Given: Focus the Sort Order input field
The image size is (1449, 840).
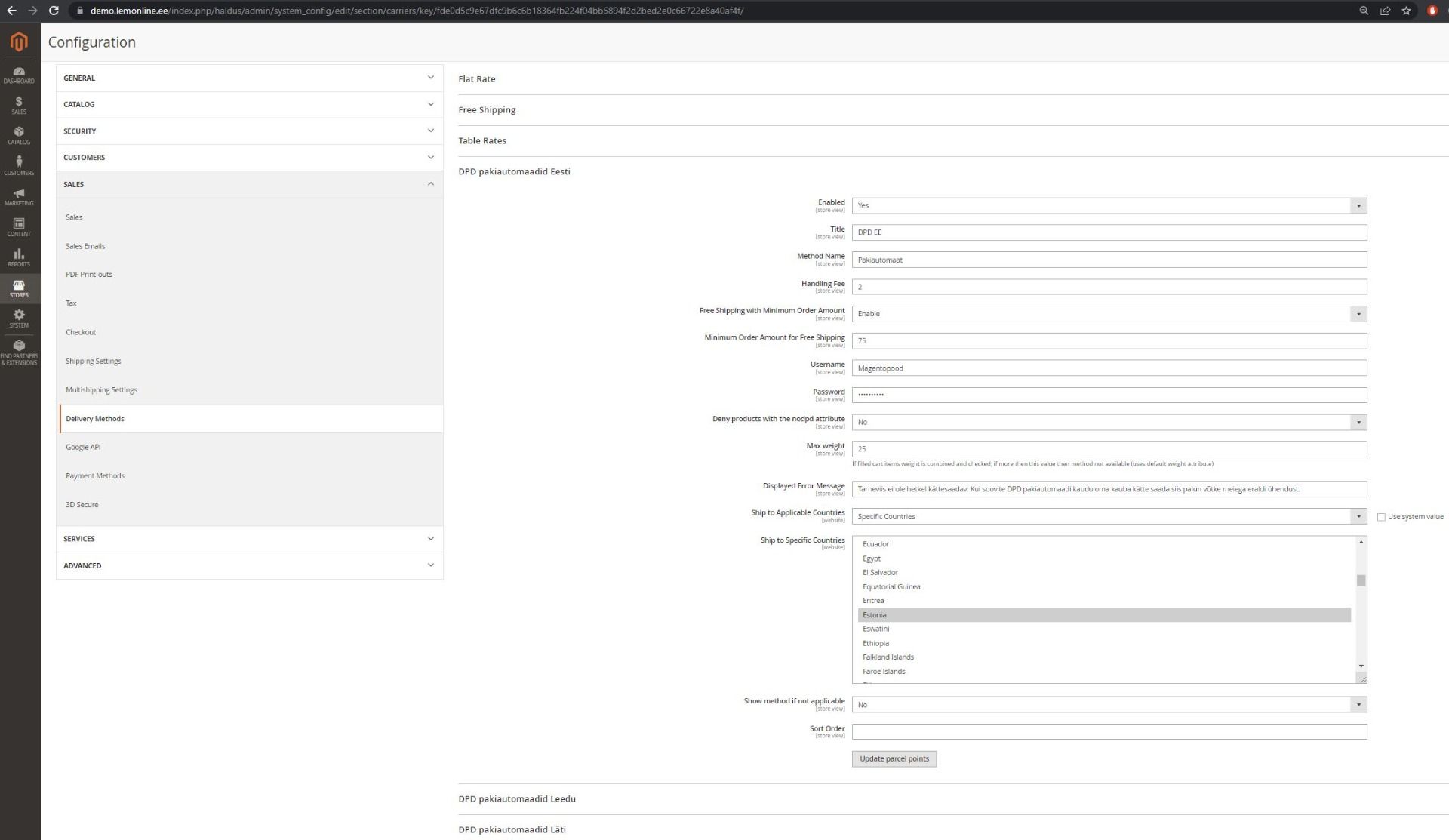Looking at the screenshot, I should click(x=1109, y=732).
